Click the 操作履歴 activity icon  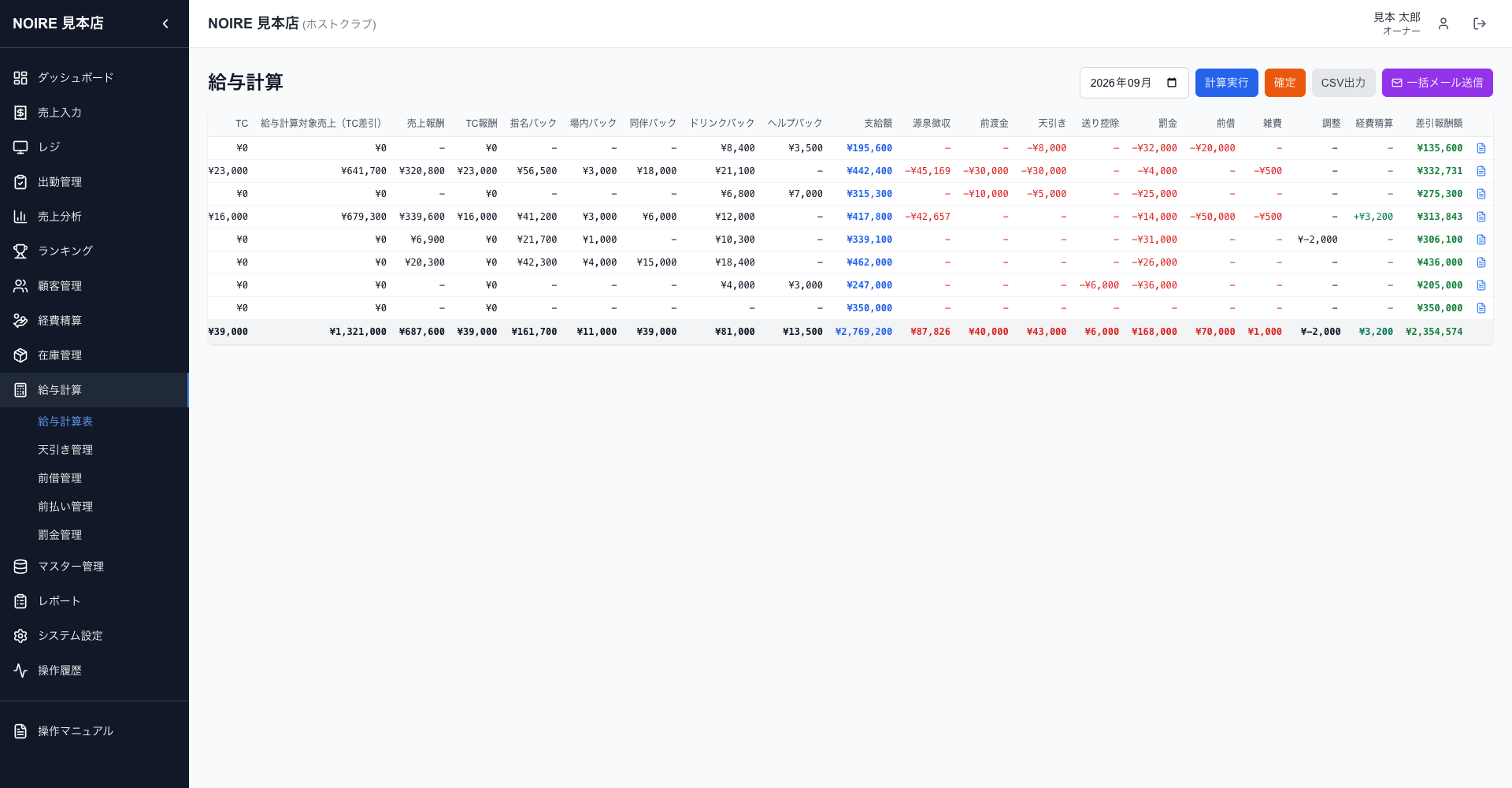click(20, 671)
